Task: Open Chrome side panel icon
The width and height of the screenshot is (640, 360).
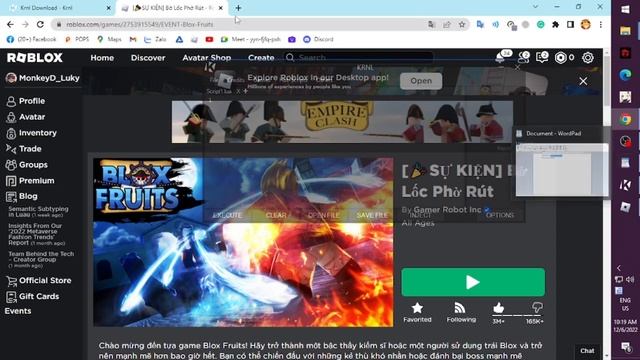Action: 570,24
